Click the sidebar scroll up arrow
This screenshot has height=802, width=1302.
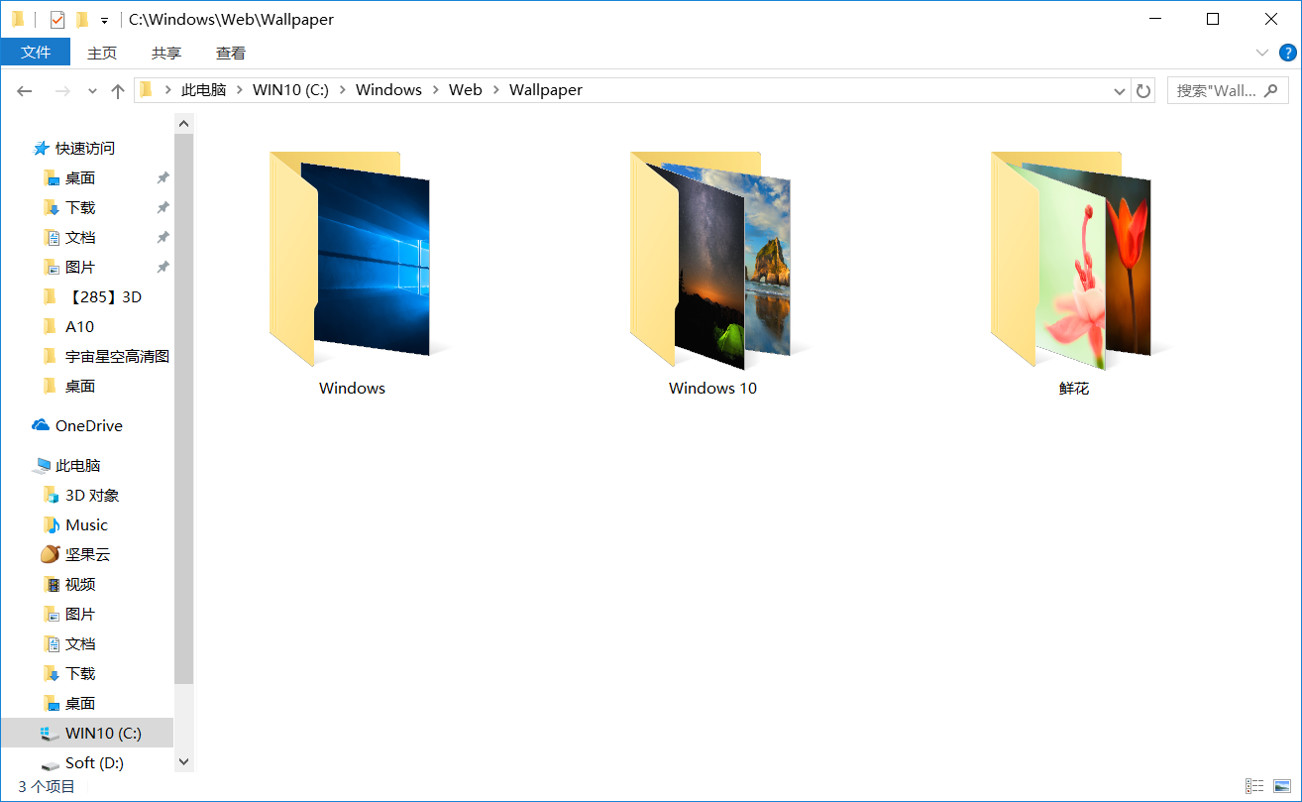pyautogui.click(x=183, y=123)
